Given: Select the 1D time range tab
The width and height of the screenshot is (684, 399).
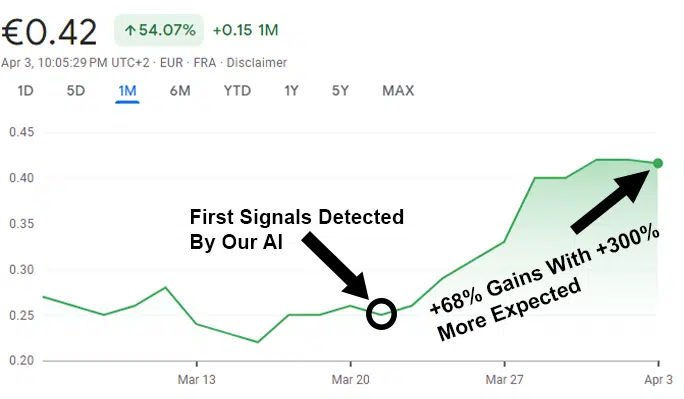Looking at the screenshot, I should coord(25,91).
